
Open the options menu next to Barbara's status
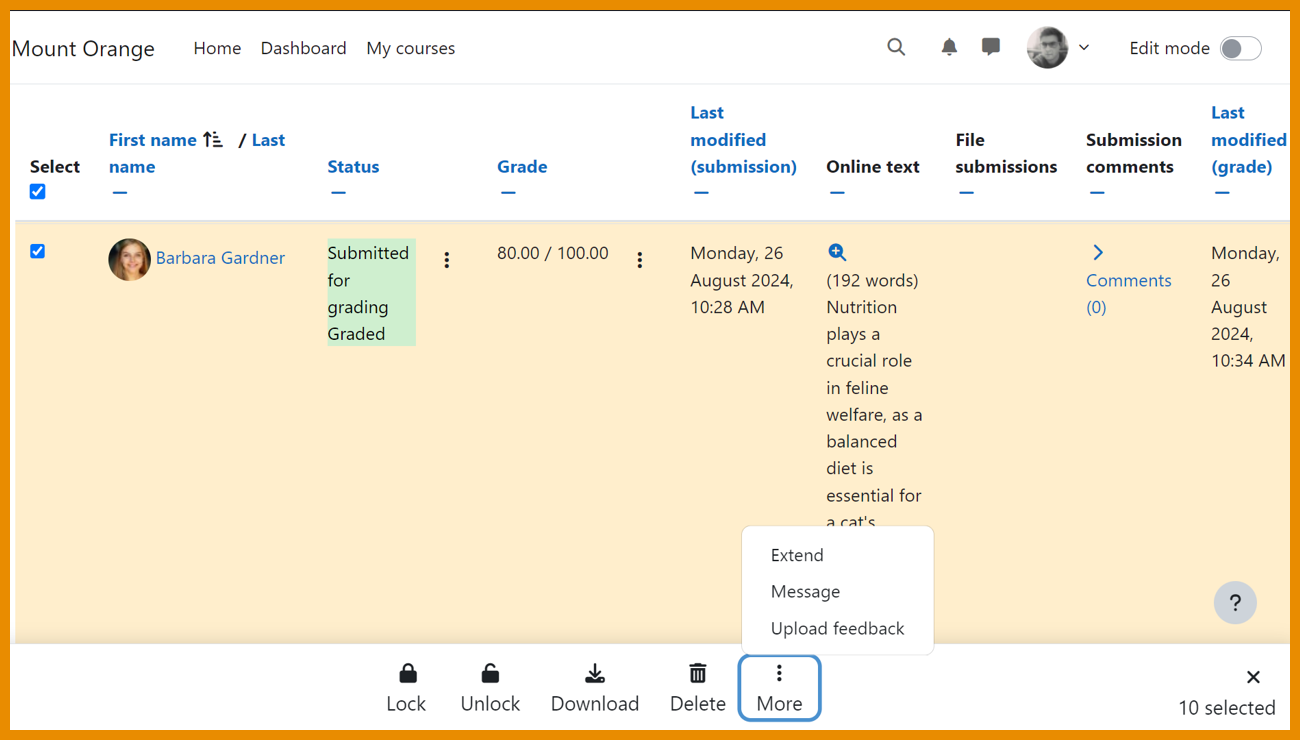click(447, 259)
